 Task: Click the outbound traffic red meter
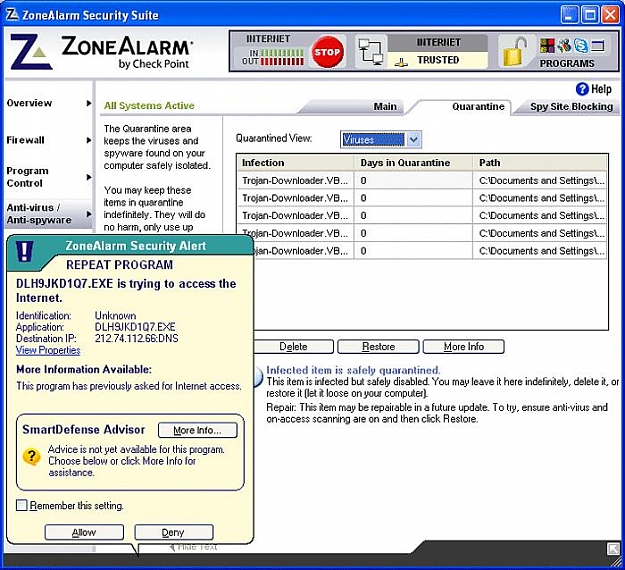click(282, 61)
